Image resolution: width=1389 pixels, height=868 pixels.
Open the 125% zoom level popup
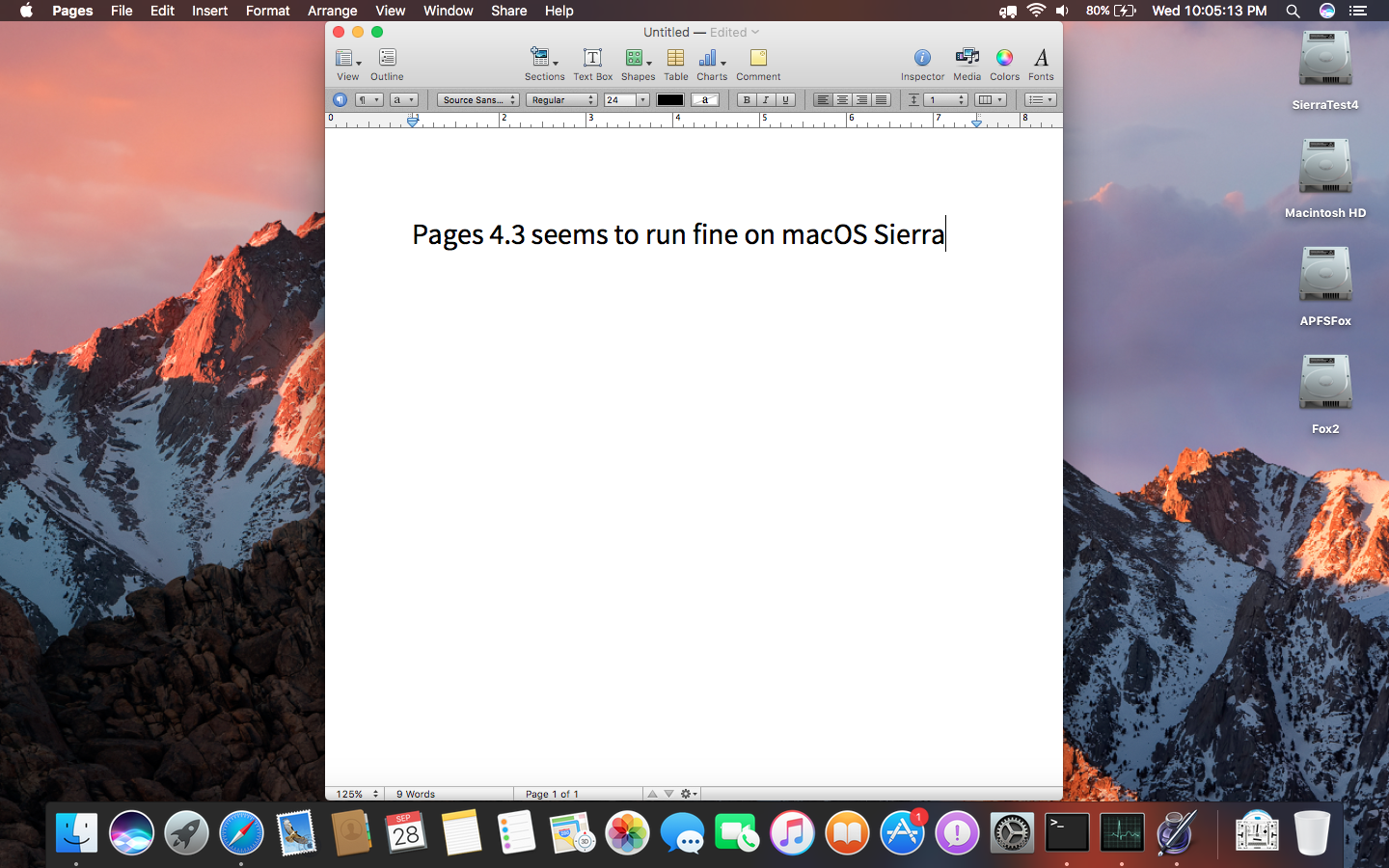pyautogui.click(x=356, y=794)
